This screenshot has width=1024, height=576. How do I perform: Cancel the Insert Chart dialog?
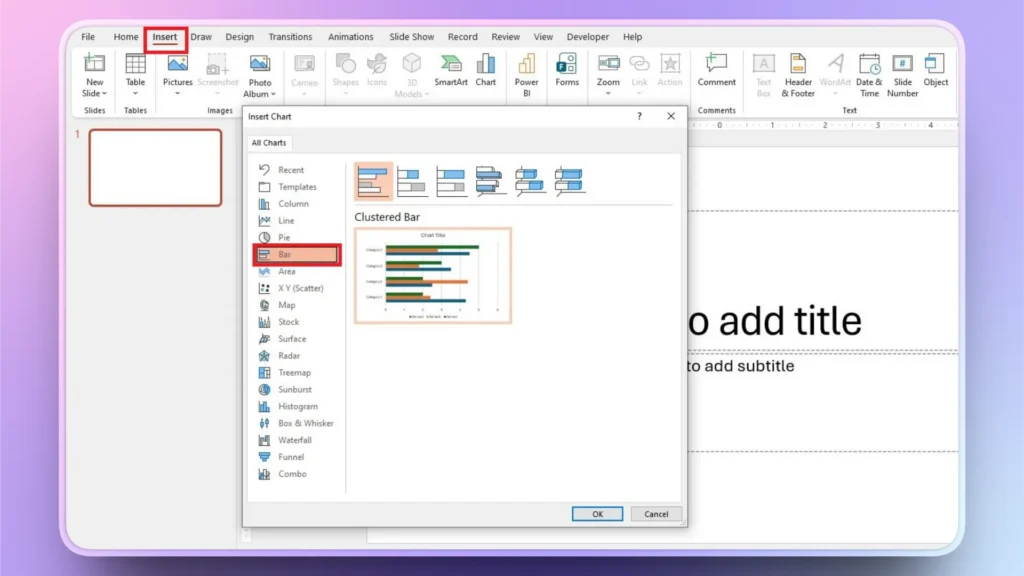click(656, 513)
